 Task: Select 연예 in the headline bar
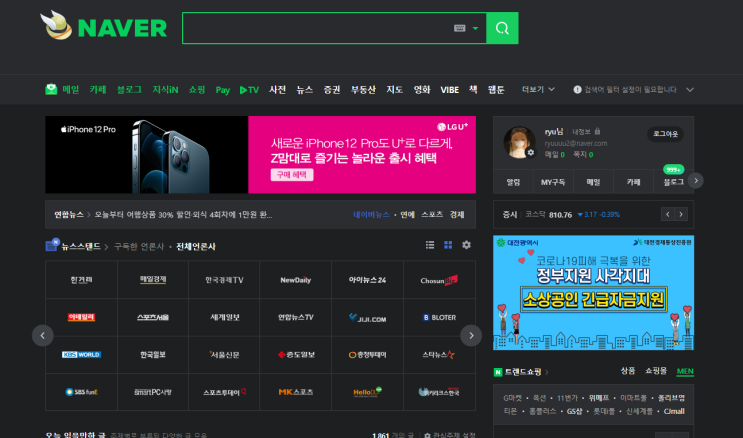408,215
